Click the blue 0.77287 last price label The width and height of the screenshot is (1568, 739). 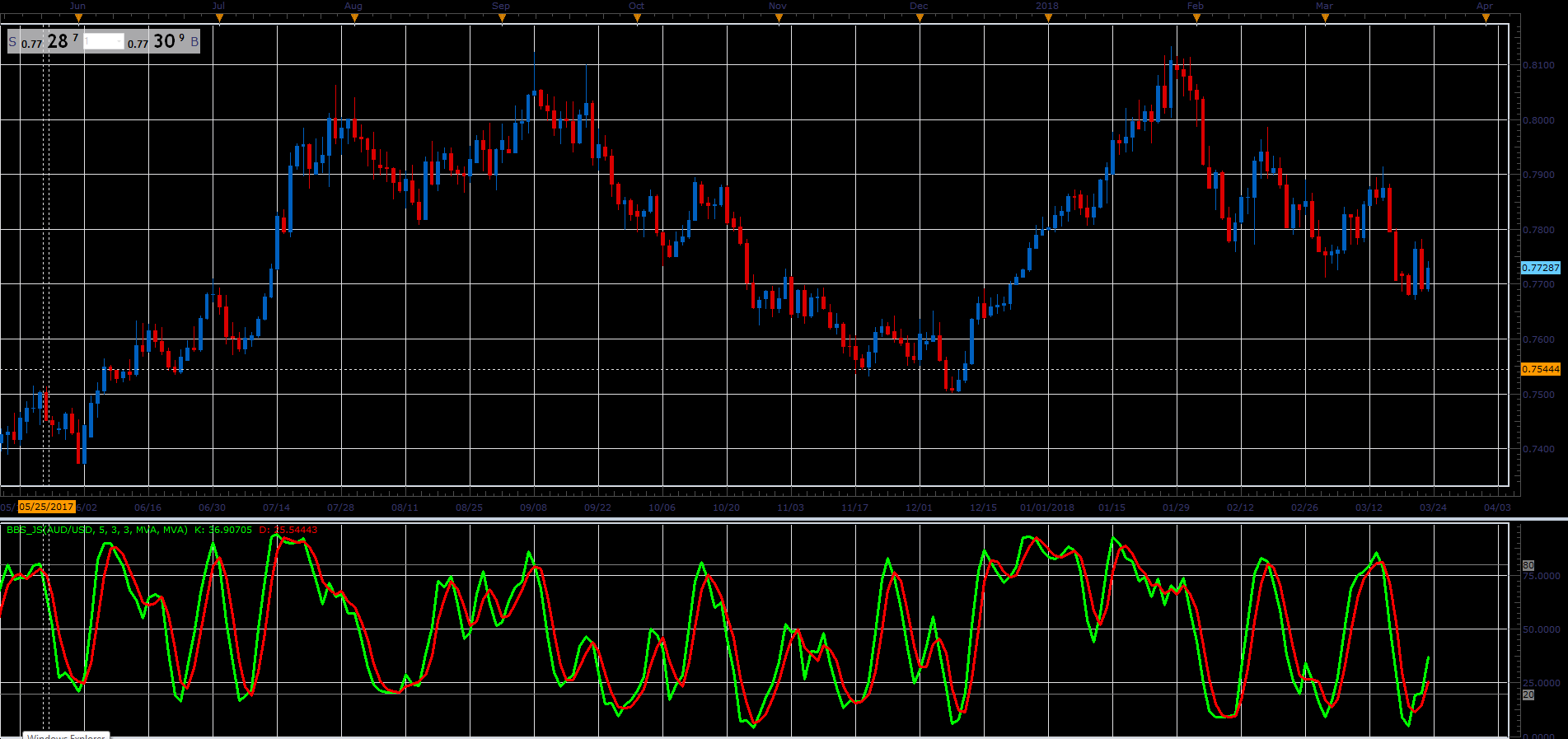(x=1540, y=268)
